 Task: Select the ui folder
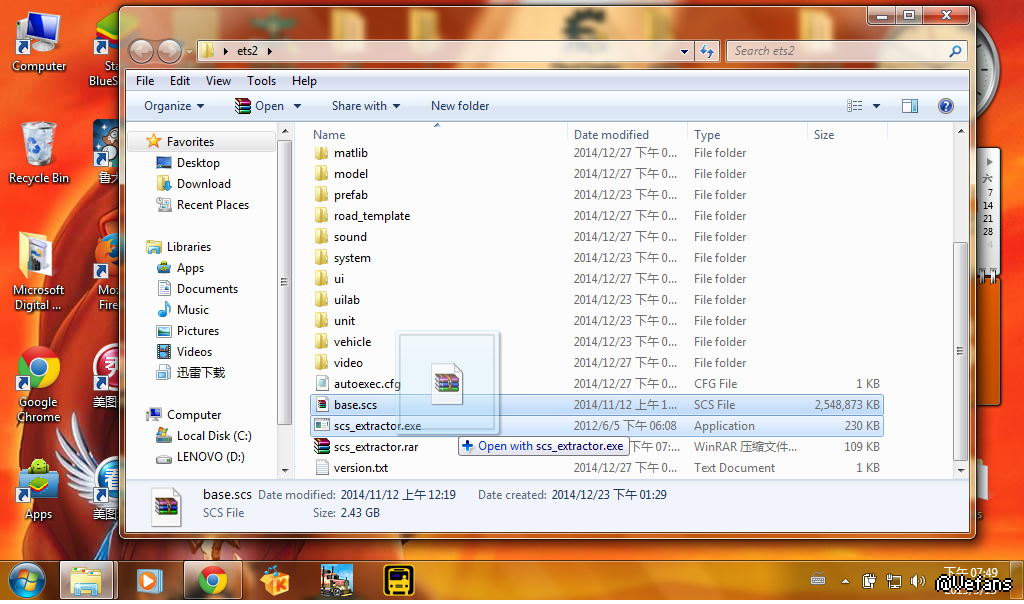(x=339, y=279)
